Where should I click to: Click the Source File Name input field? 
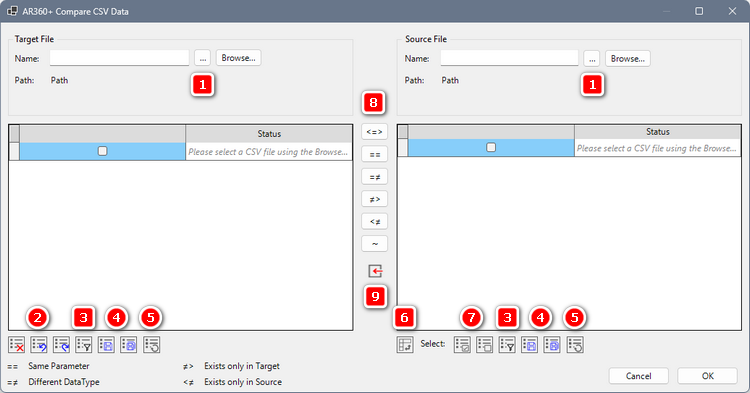coord(509,58)
